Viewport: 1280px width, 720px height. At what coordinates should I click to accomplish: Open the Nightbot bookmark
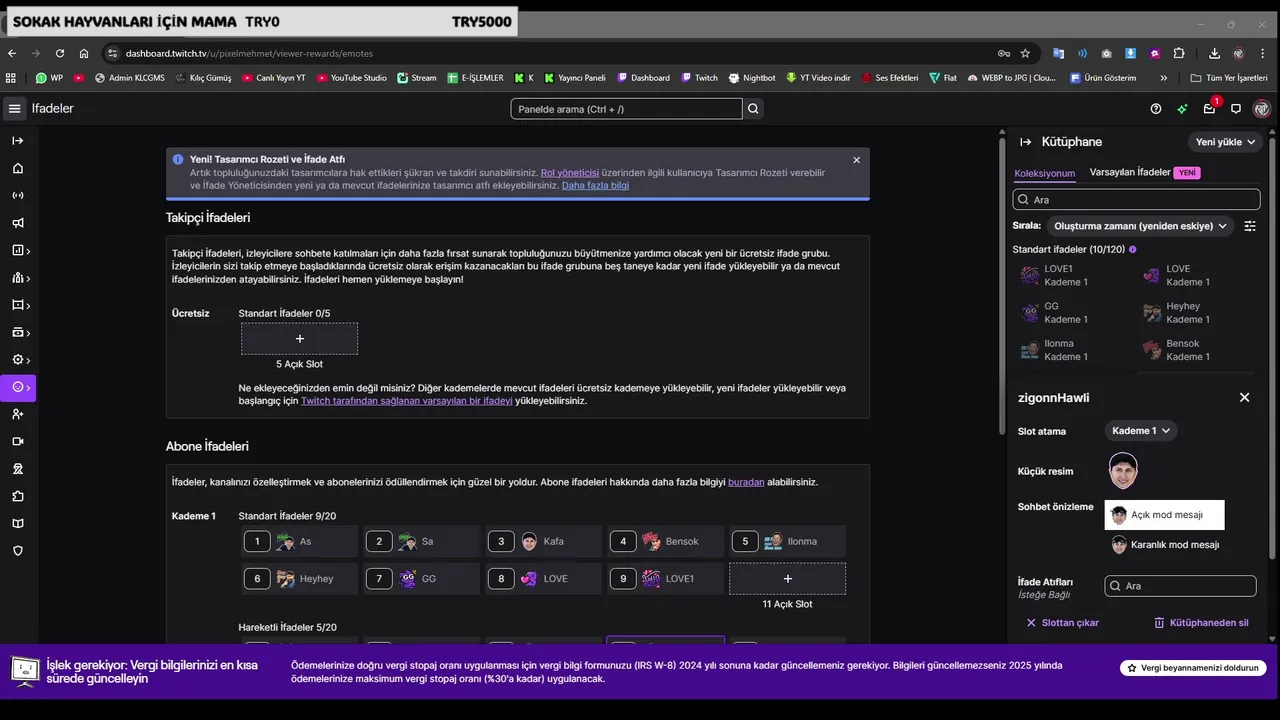click(751, 77)
